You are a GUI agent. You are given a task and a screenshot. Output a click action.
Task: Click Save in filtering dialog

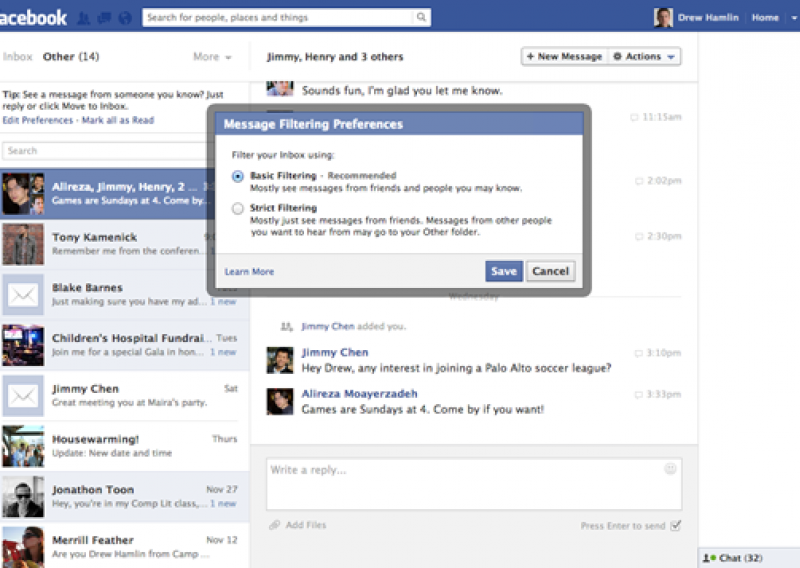pos(504,271)
